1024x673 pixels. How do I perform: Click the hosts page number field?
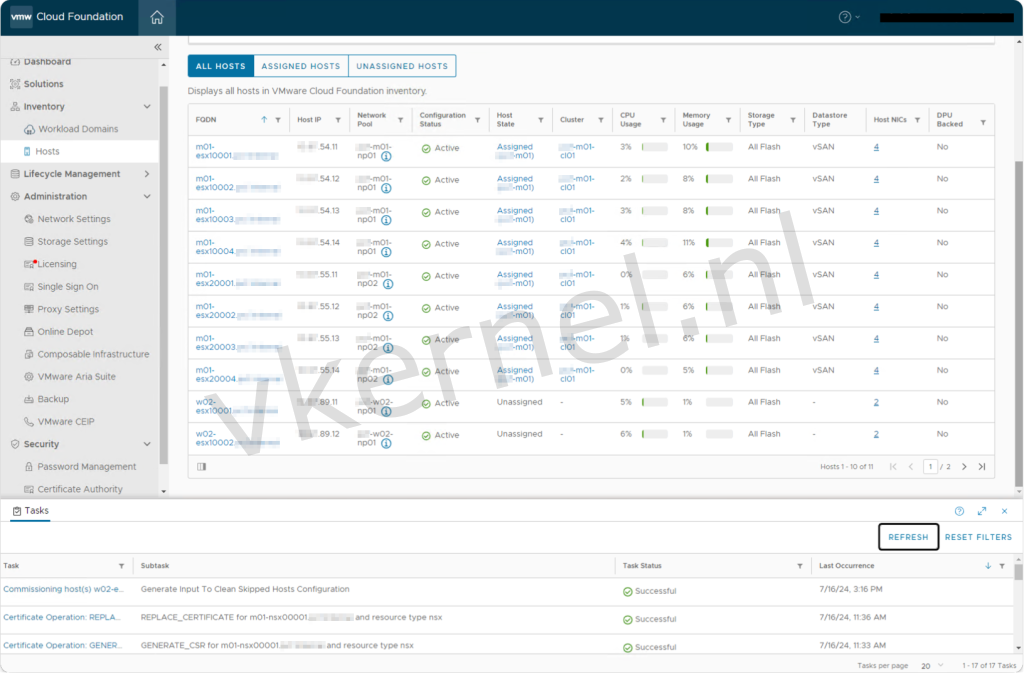pos(930,466)
